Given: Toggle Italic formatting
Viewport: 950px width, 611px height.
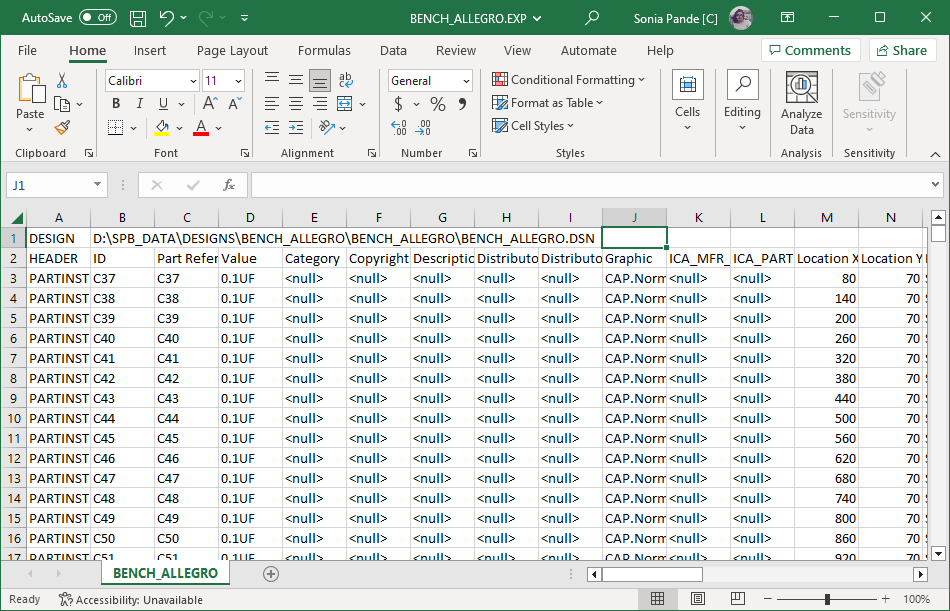Looking at the screenshot, I should (x=139, y=104).
